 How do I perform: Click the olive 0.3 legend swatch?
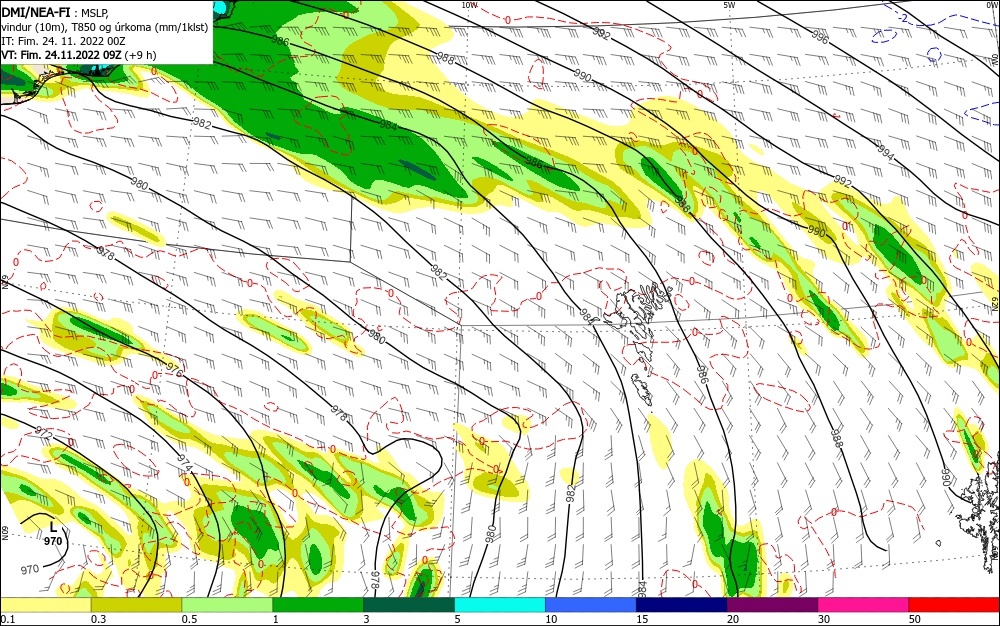(136, 605)
